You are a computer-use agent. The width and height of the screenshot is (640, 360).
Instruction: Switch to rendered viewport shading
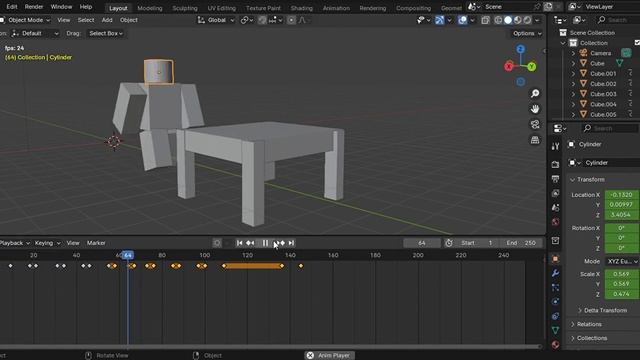527,20
